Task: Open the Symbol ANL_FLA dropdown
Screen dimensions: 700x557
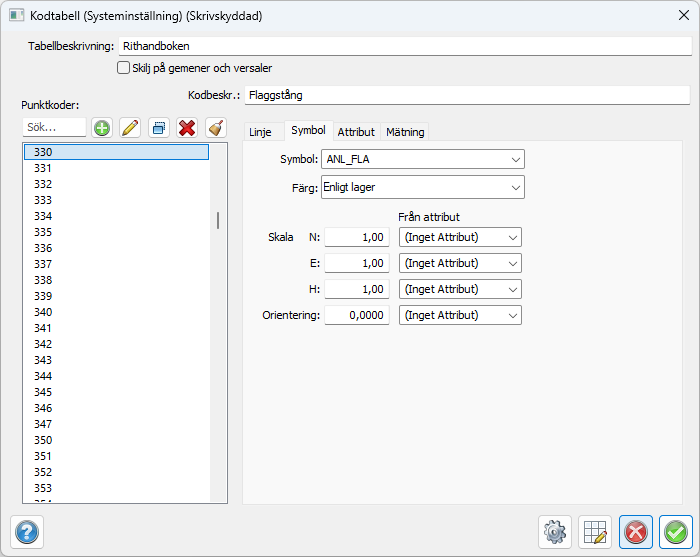Action: [x=421, y=159]
